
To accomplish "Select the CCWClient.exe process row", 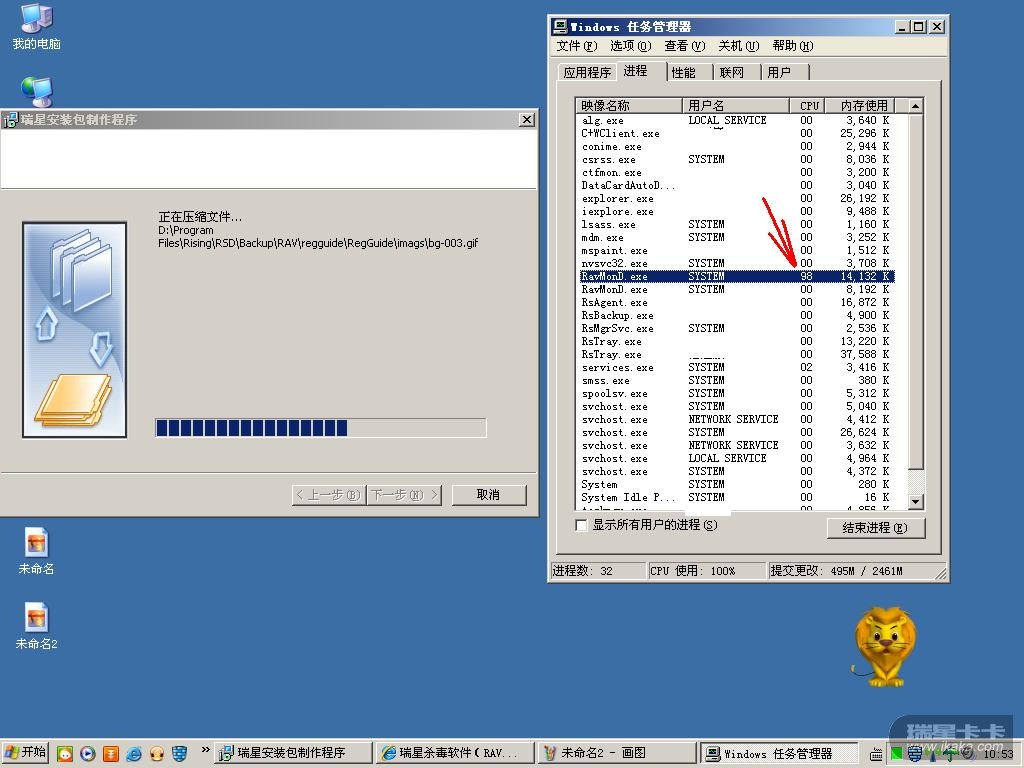I will [x=736, y=133].
